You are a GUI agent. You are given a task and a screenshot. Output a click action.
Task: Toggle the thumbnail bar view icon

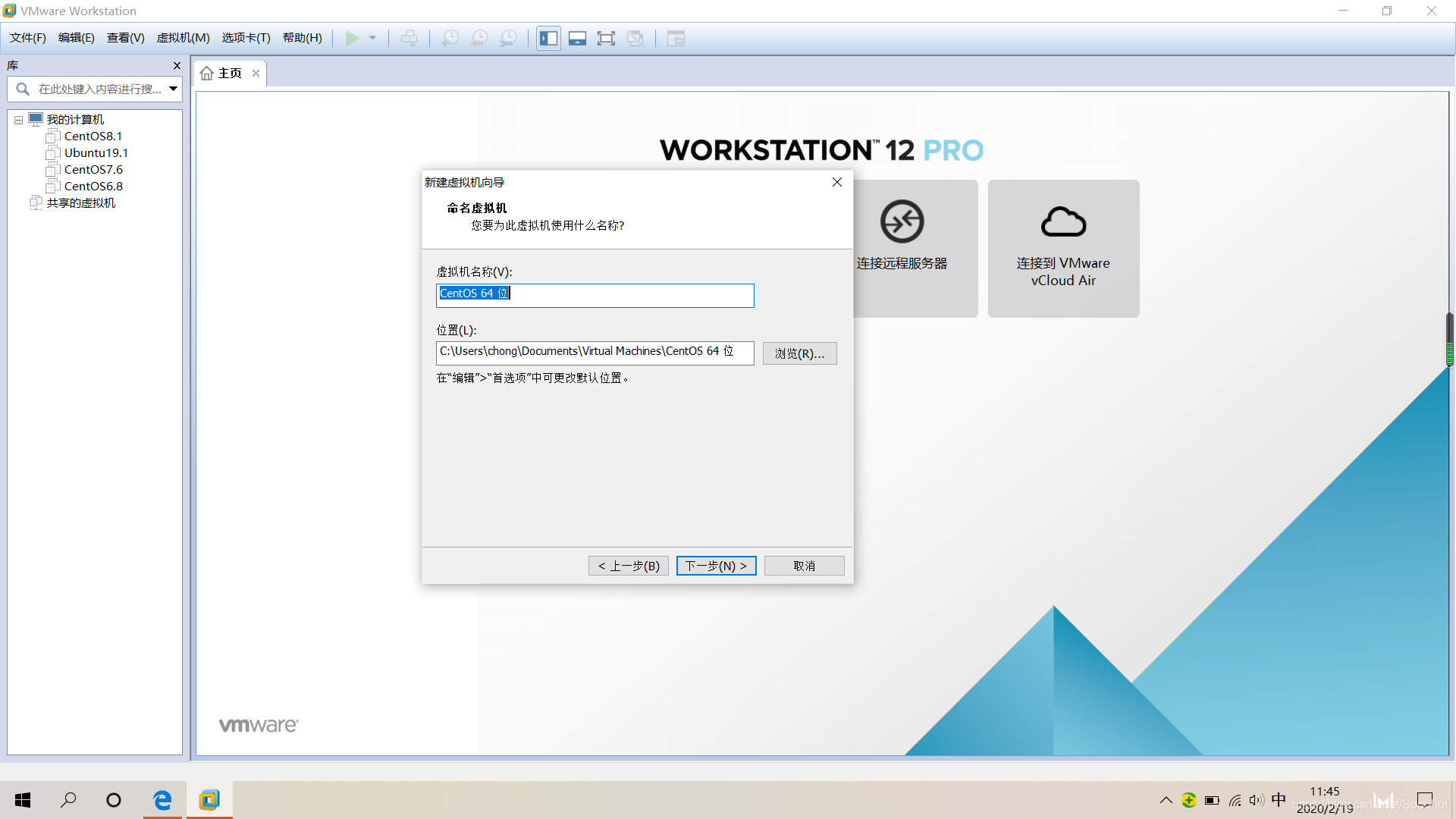[x=577, y=38]
